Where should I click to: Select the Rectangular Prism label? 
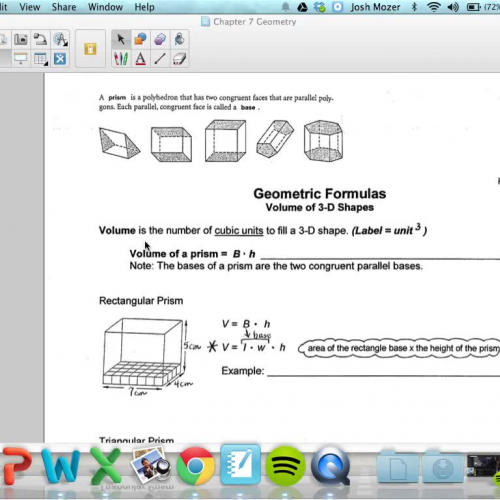click(141, 301)
